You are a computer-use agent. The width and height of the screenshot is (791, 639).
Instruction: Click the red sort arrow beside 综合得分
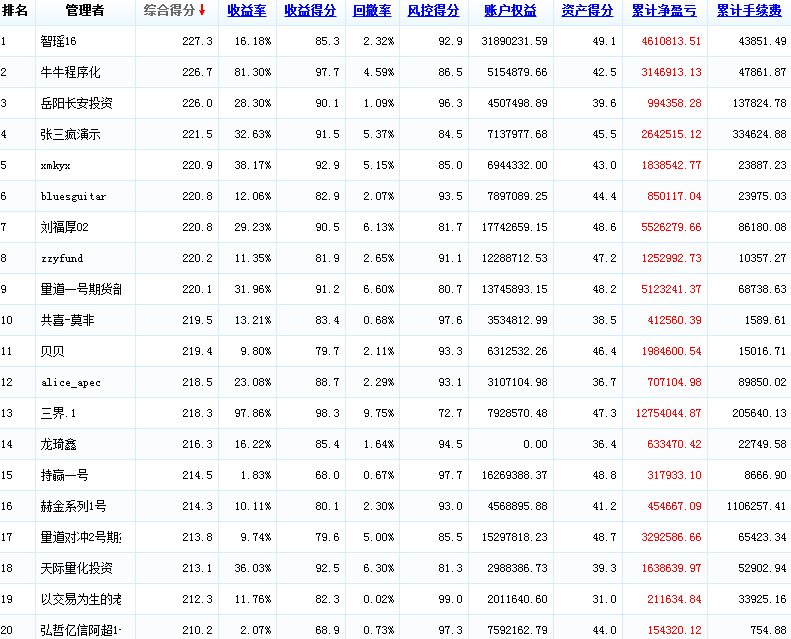point(202,11)
